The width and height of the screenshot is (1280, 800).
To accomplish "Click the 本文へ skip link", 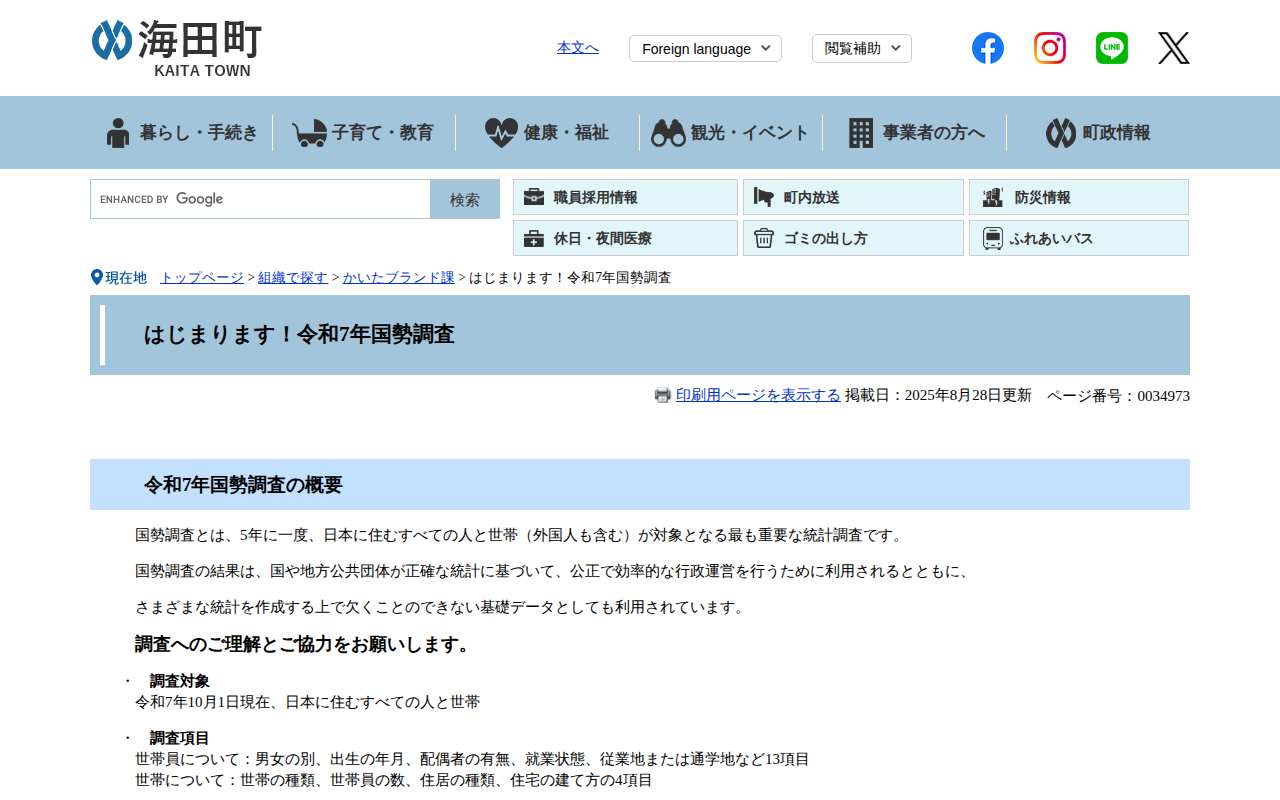I will (x=577, y=46).
